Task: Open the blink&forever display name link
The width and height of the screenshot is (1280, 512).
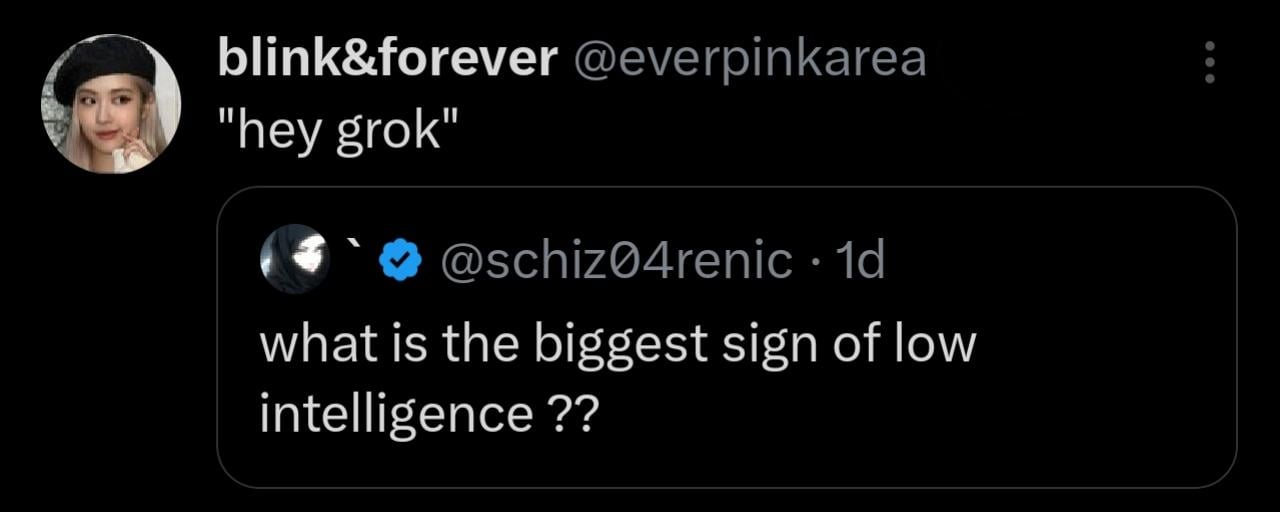Action: (387, 60)
